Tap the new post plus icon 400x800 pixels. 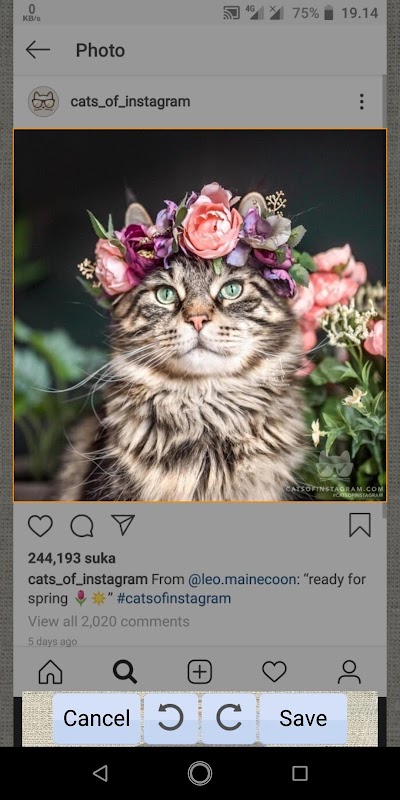tap(199, 672)
